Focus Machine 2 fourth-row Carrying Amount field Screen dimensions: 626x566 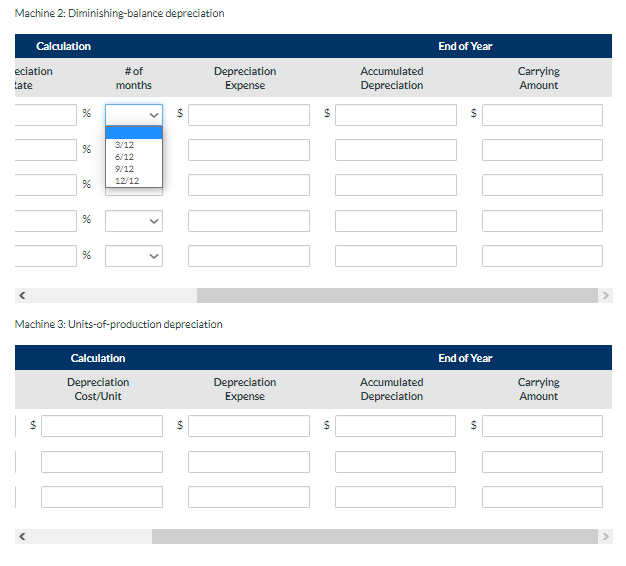[542, 221]
